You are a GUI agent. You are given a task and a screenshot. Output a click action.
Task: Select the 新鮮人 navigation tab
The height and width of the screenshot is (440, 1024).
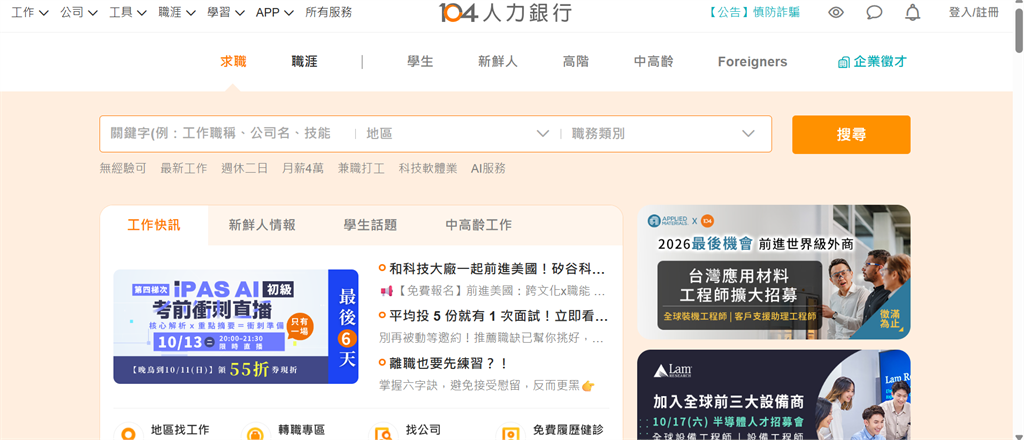point(498,61)
